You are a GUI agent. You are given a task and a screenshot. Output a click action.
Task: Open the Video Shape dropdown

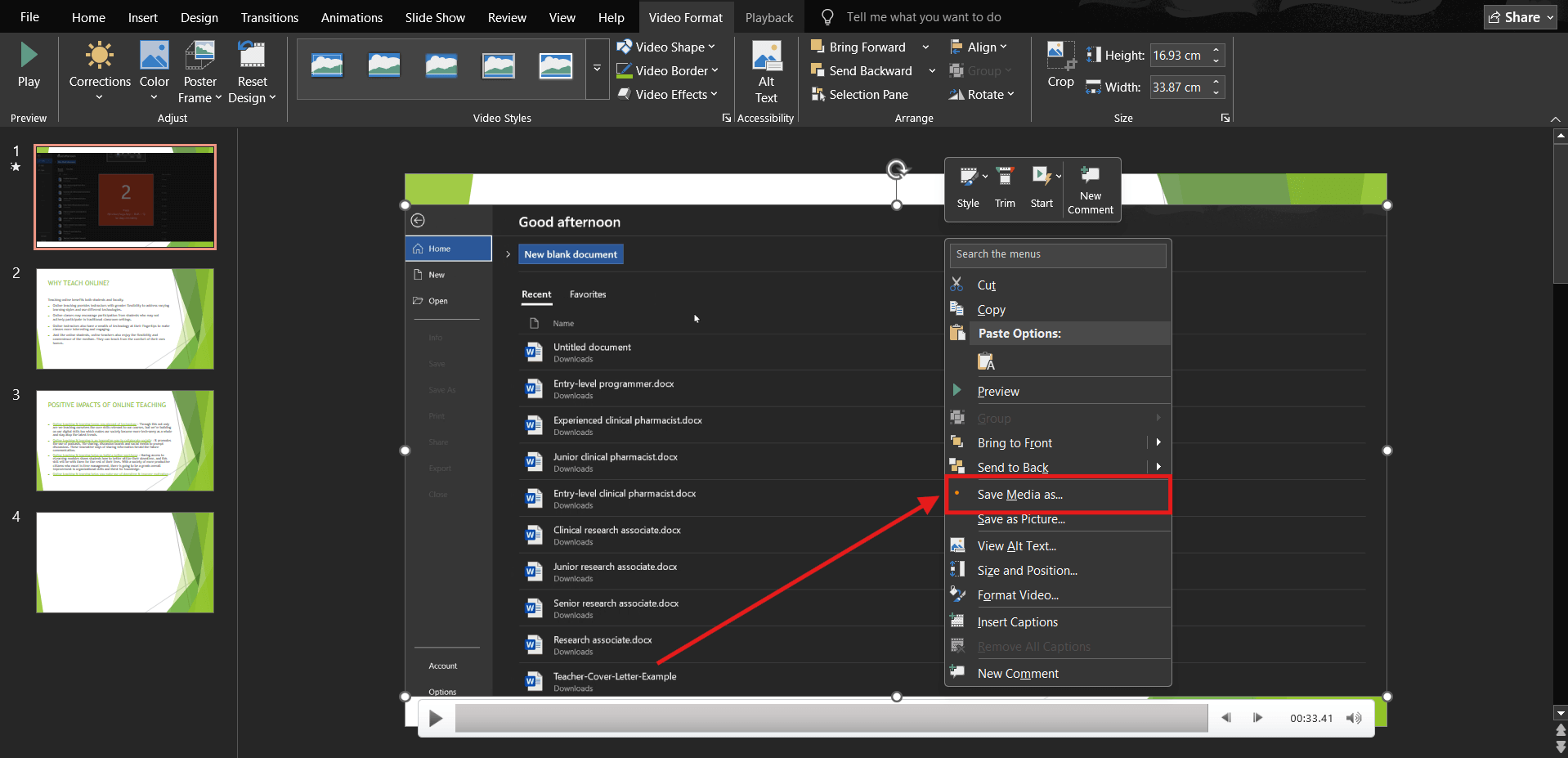667,47
